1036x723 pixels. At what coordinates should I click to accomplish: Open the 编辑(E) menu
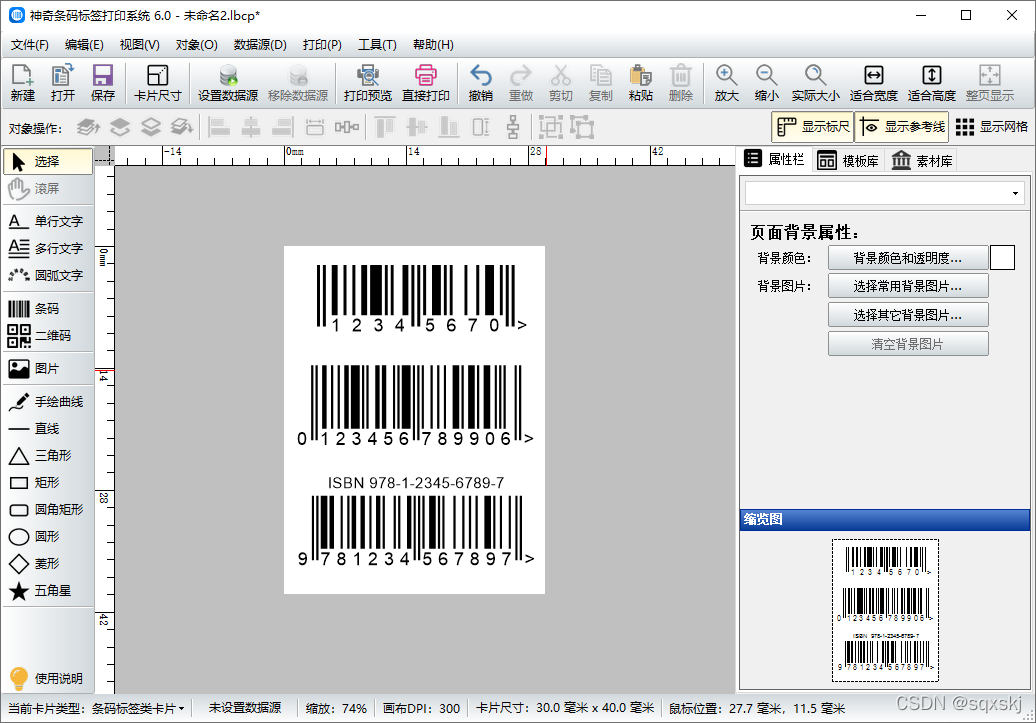pos(84,45)
